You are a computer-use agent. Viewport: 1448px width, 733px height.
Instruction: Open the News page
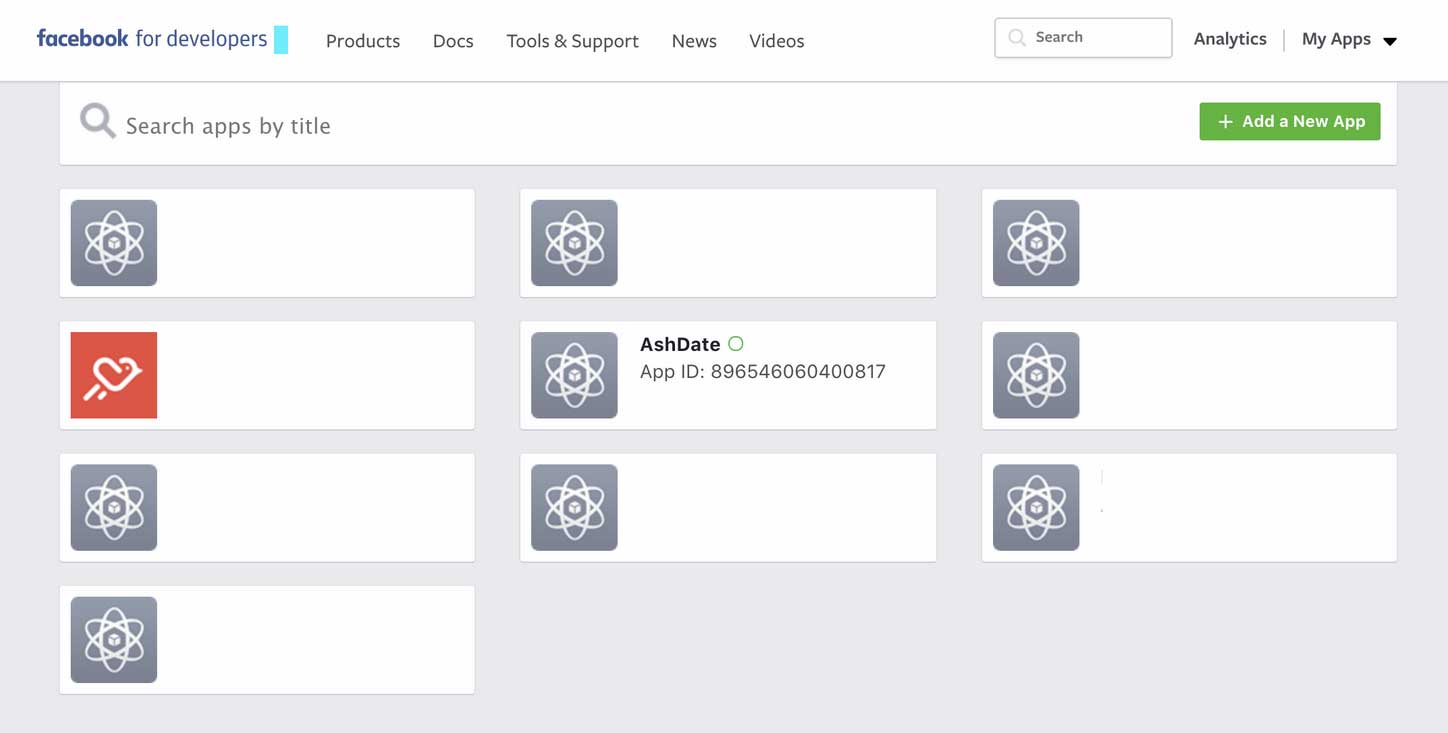pos(694,41)
